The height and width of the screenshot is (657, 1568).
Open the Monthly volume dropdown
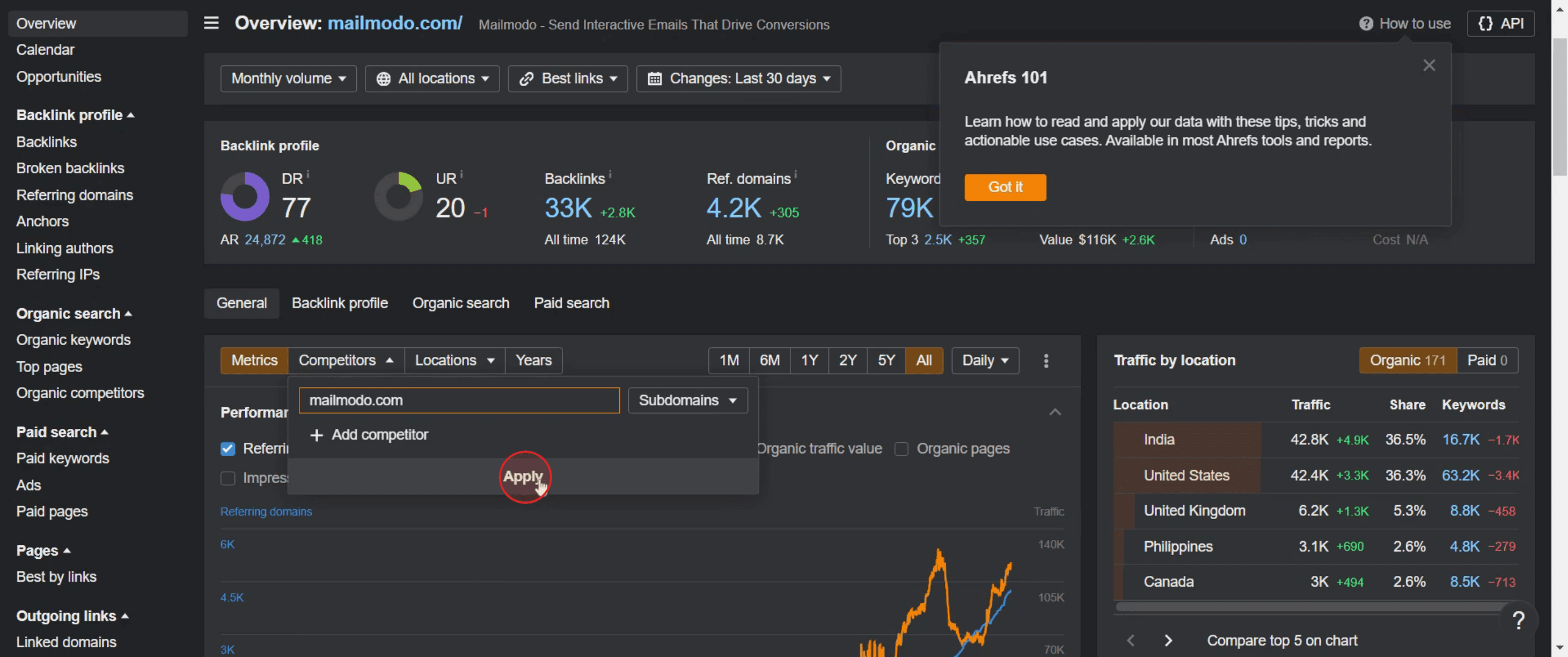pyautogui.click(x=288, y=78)
